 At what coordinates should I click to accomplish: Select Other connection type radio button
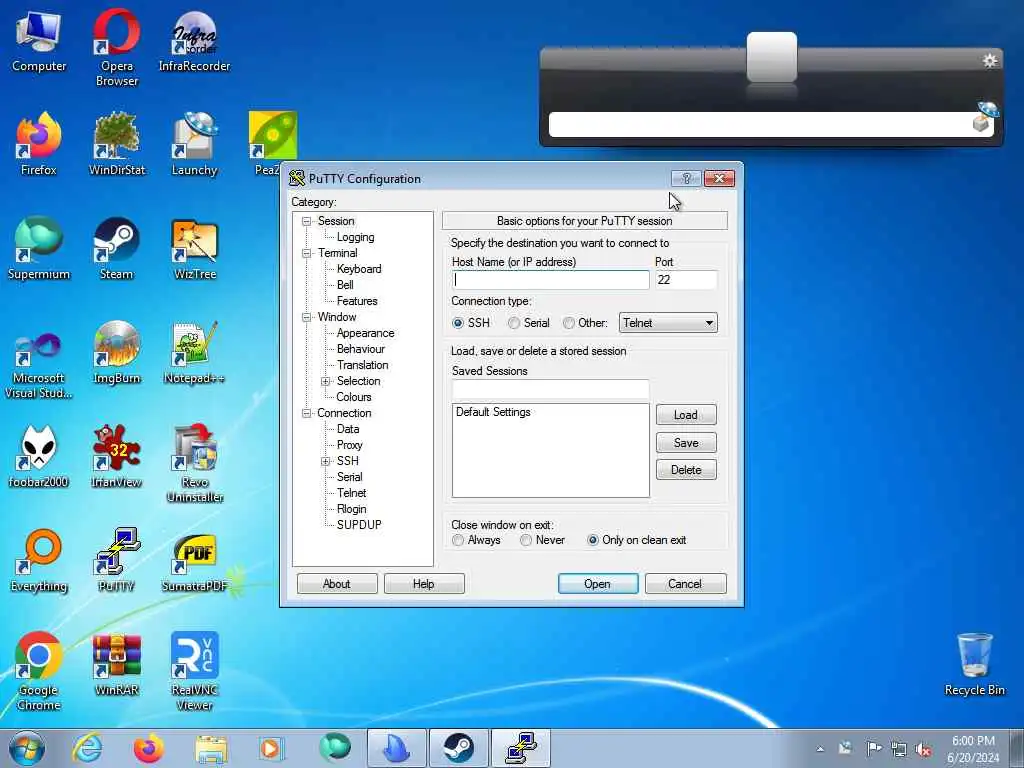click(569, 323)
